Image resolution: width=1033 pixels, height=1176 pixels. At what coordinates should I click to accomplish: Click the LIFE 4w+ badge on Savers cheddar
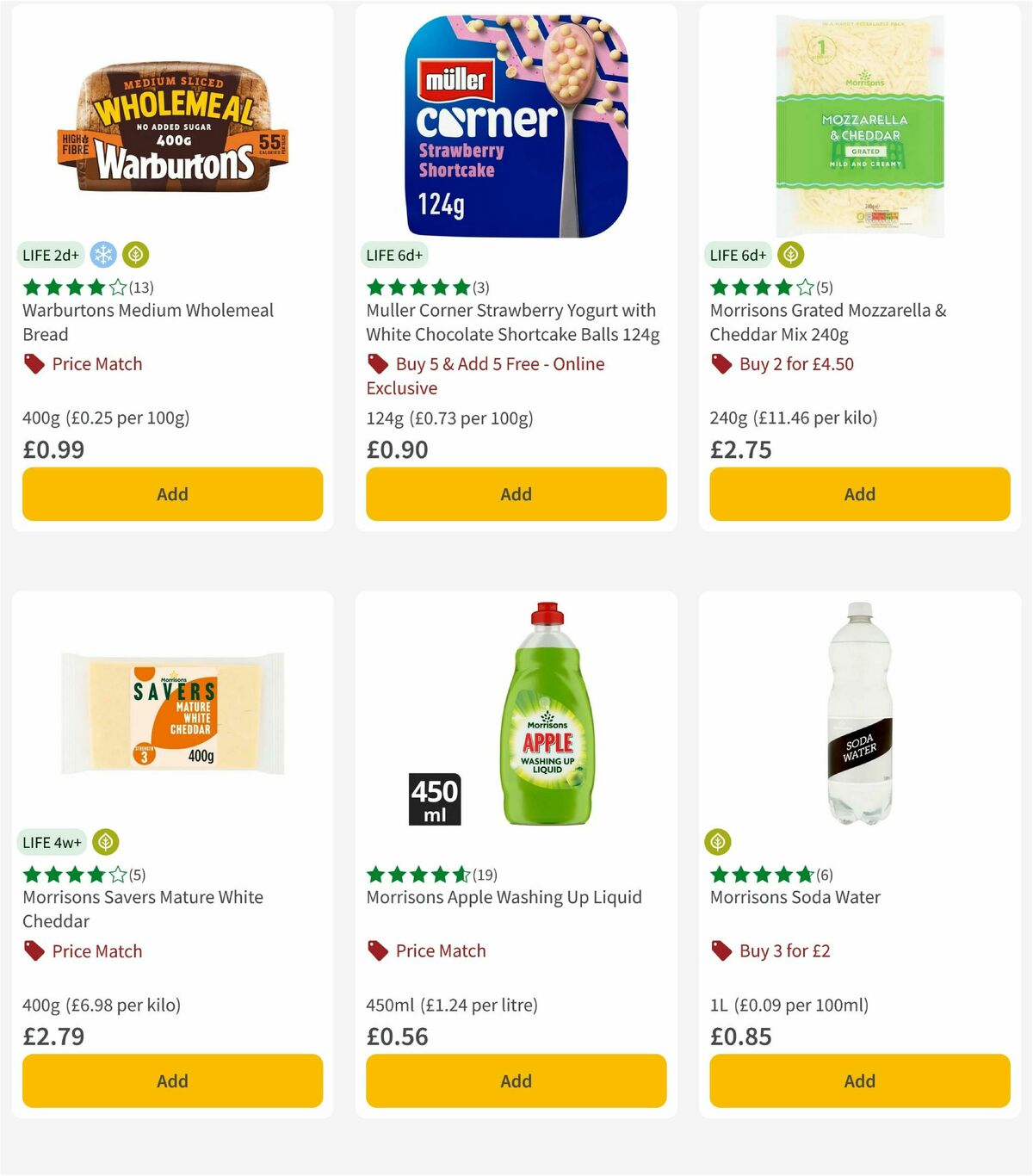[53, 842]
